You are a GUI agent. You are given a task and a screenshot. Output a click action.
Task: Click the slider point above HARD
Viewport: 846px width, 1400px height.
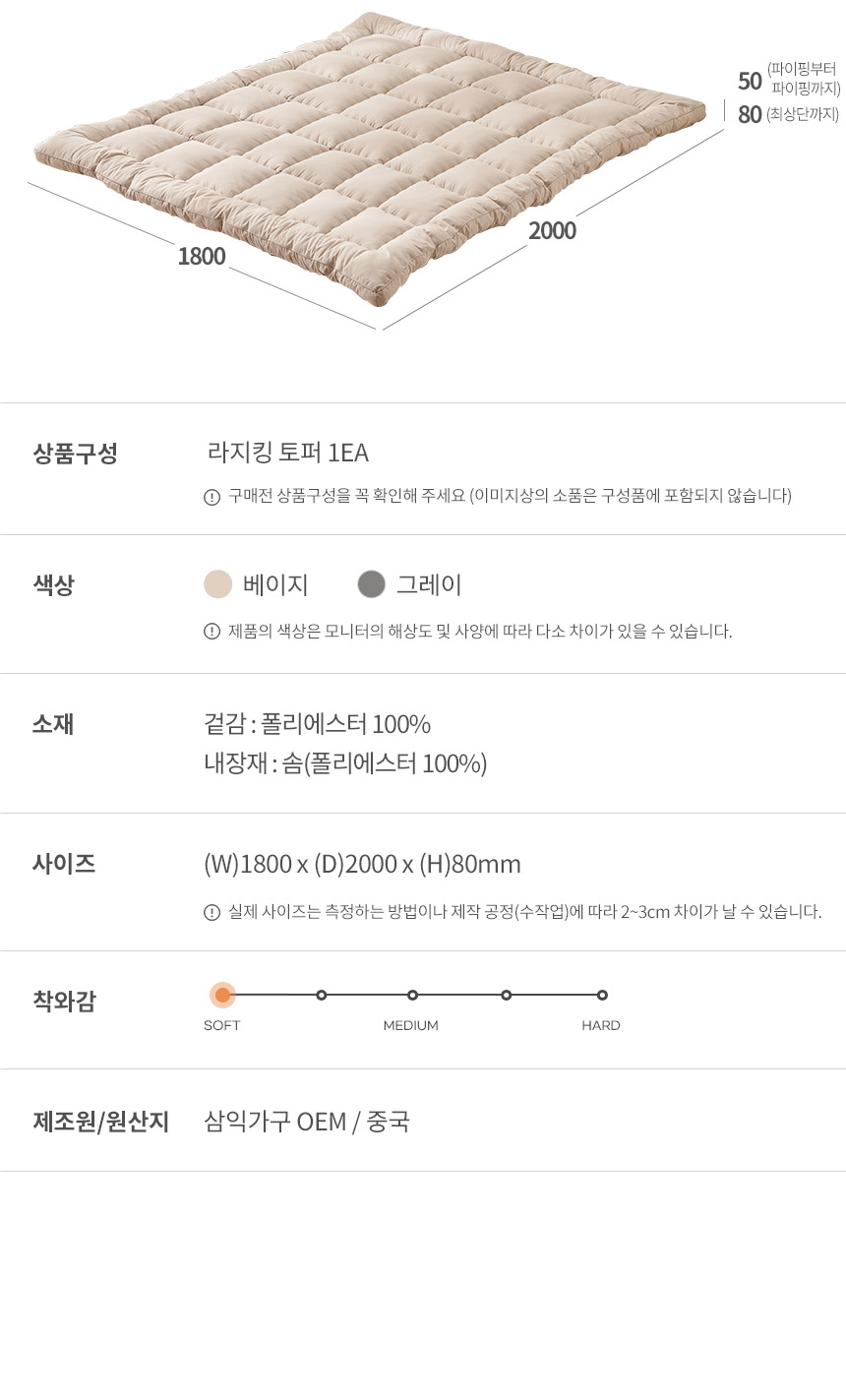602,995
